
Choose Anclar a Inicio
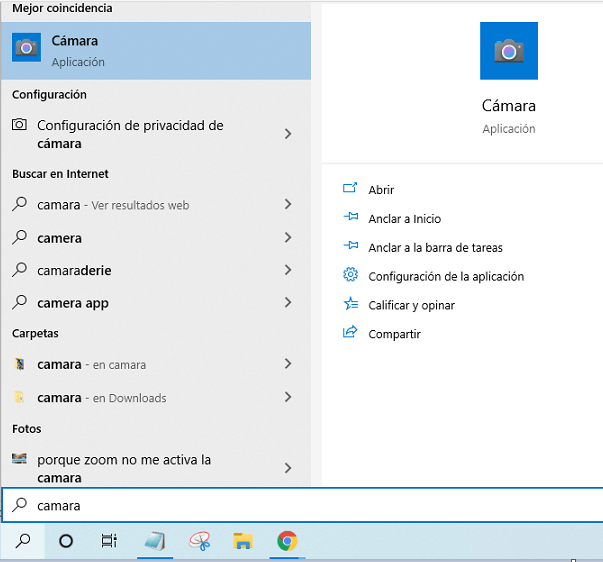tap(405, 218)
